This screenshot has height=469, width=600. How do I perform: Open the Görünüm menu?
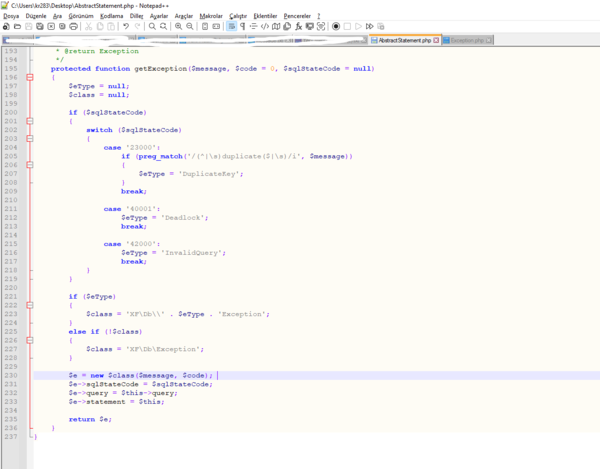coord(81,16)
